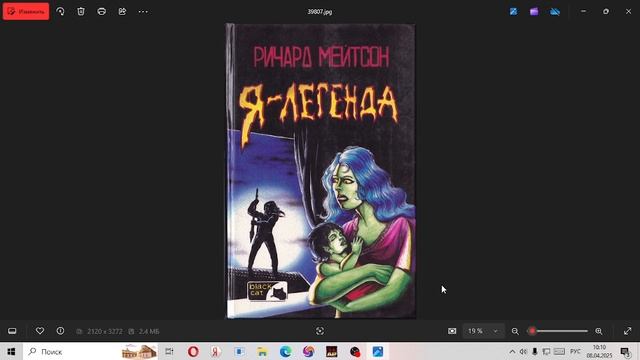
Task: Print the image via the printer icon
Action: pos(102,11)
